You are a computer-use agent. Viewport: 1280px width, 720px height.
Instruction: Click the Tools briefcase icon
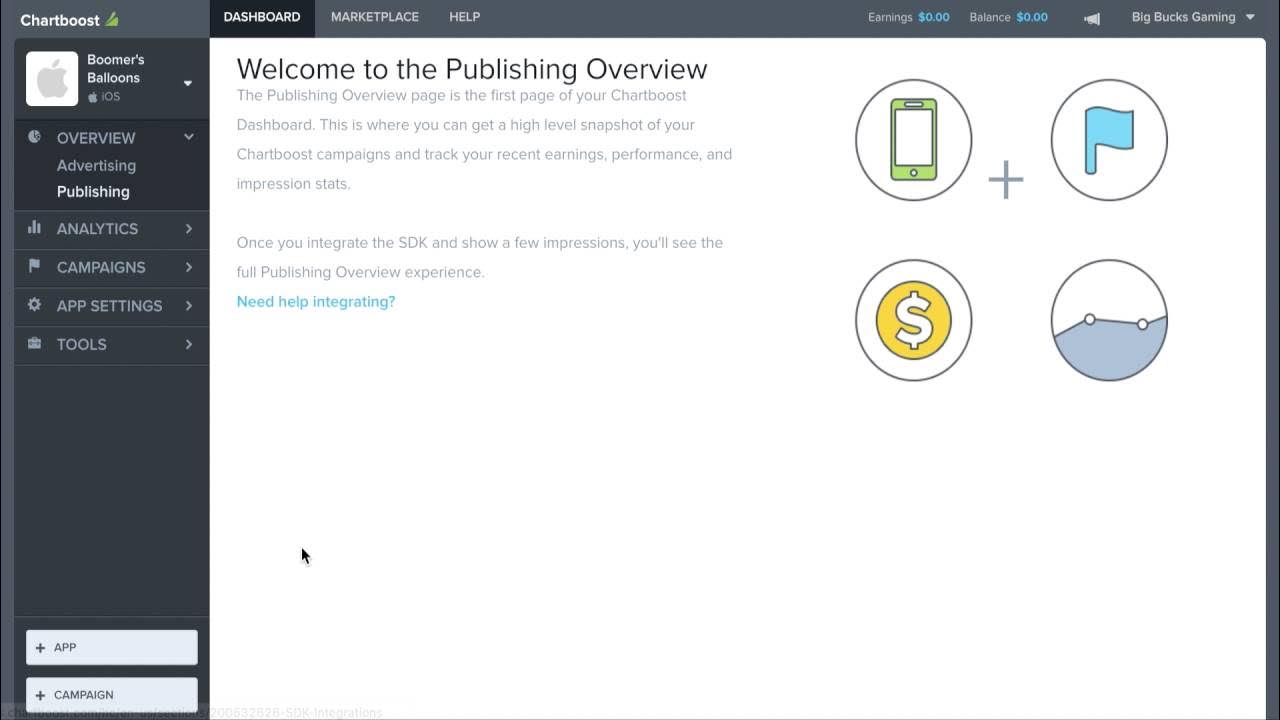[x=35, y=343]
